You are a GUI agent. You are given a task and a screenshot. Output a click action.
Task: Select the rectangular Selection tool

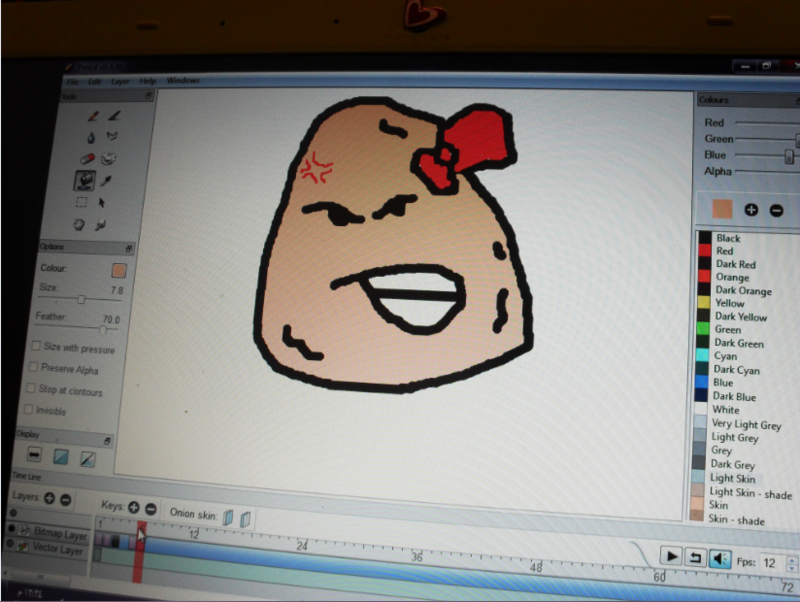click(81, 203)
